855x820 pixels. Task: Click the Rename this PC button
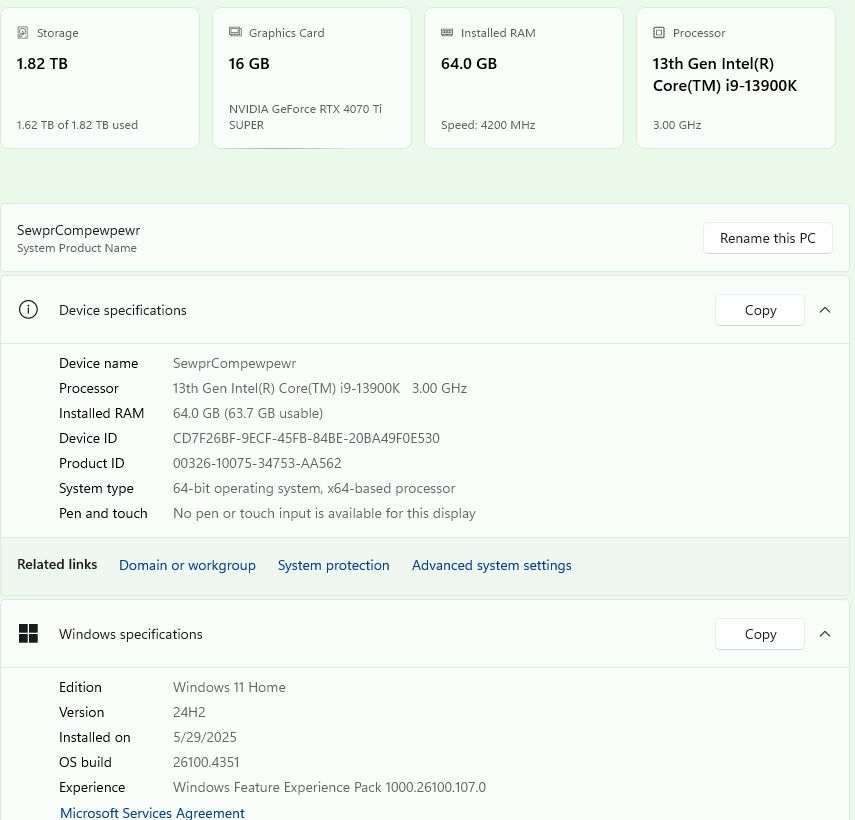(x=768, y=238)
